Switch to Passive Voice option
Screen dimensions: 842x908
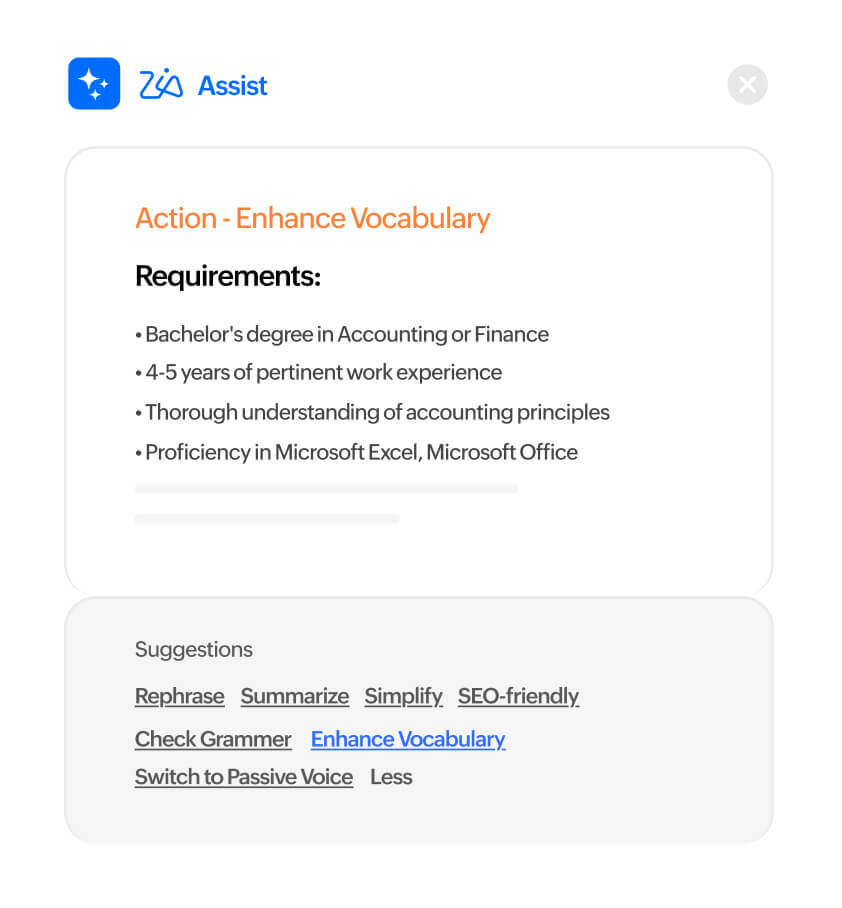point(244,777)
